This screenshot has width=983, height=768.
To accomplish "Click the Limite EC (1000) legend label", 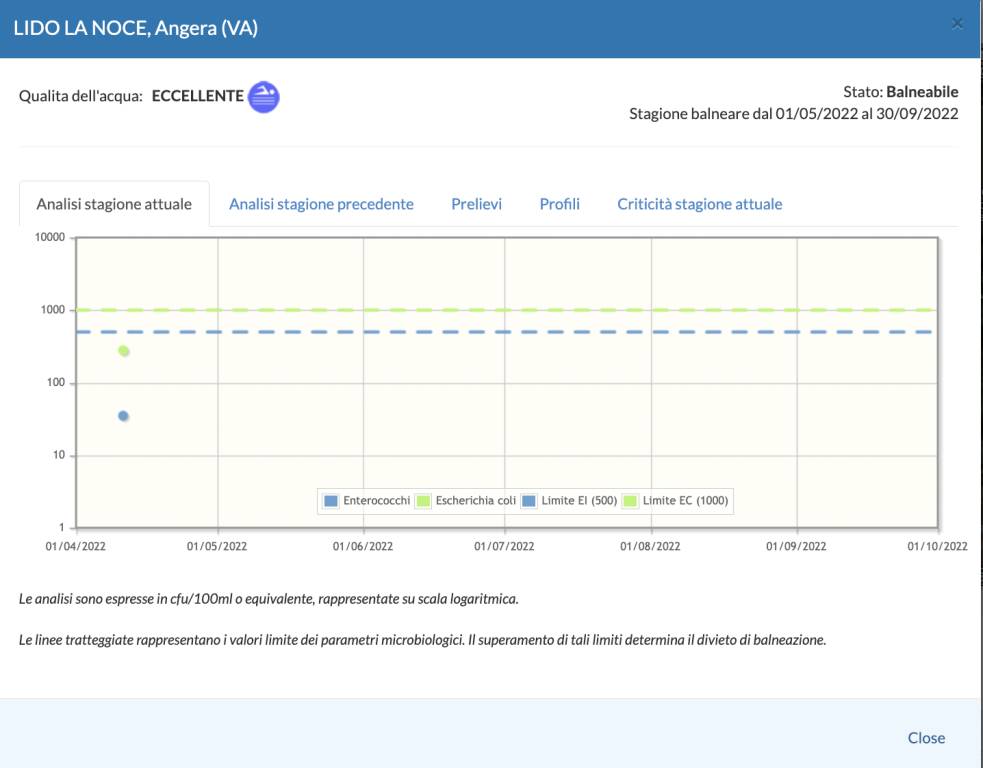I will point(685,501).
